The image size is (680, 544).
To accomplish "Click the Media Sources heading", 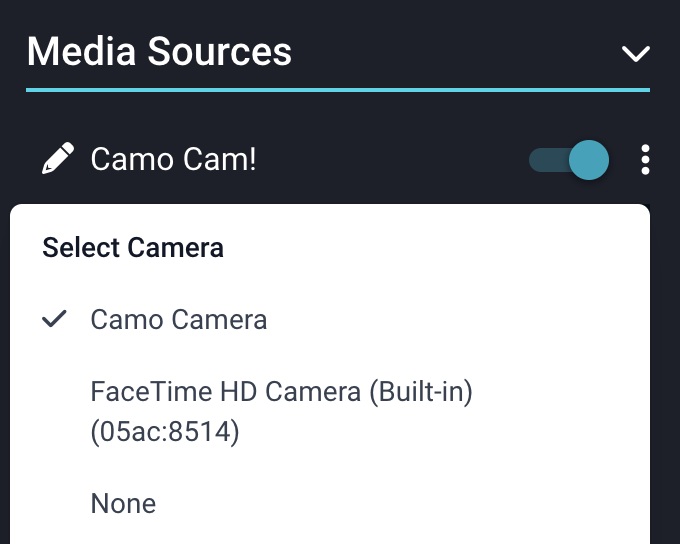I will [x=159, y=51].
